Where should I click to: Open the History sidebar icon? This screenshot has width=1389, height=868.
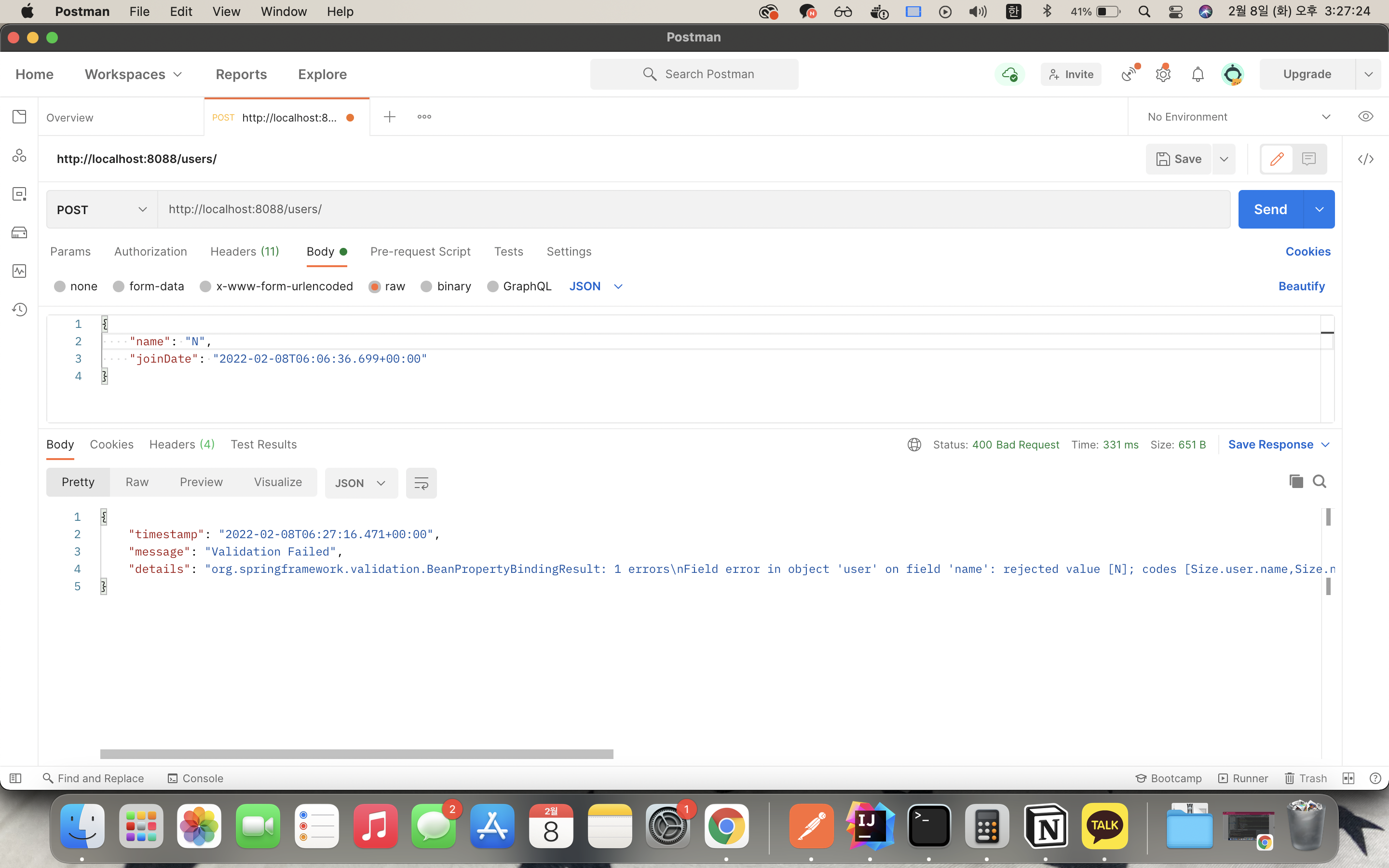(x=19, y=310)
